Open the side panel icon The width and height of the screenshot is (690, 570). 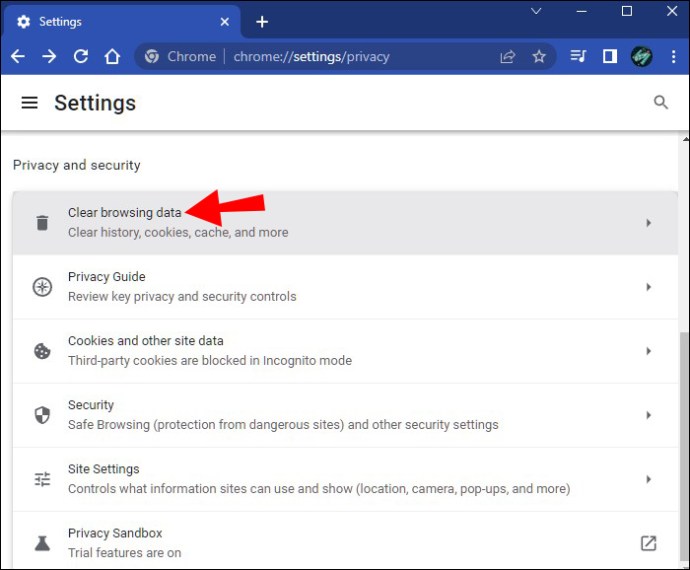[609, 56]
